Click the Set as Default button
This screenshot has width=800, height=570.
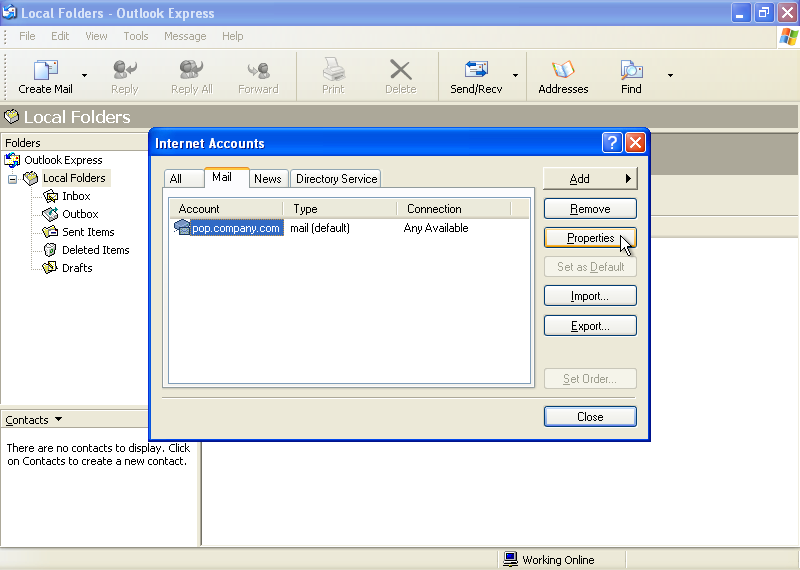coord(590,267)
